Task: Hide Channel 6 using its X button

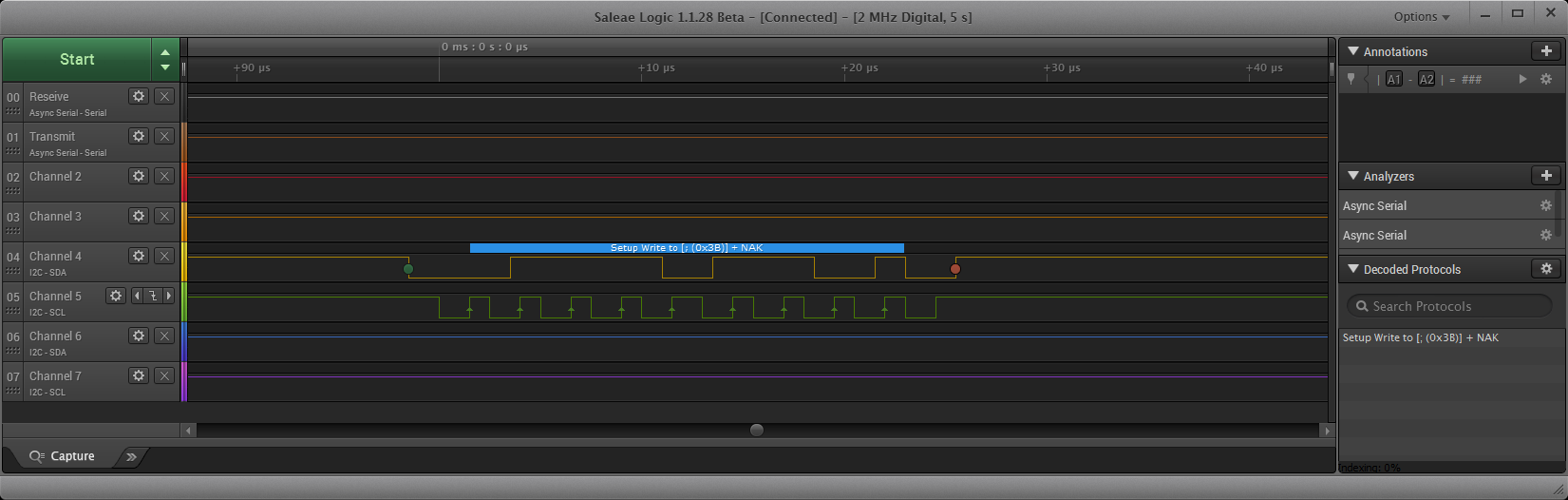Action: (164, 336)
